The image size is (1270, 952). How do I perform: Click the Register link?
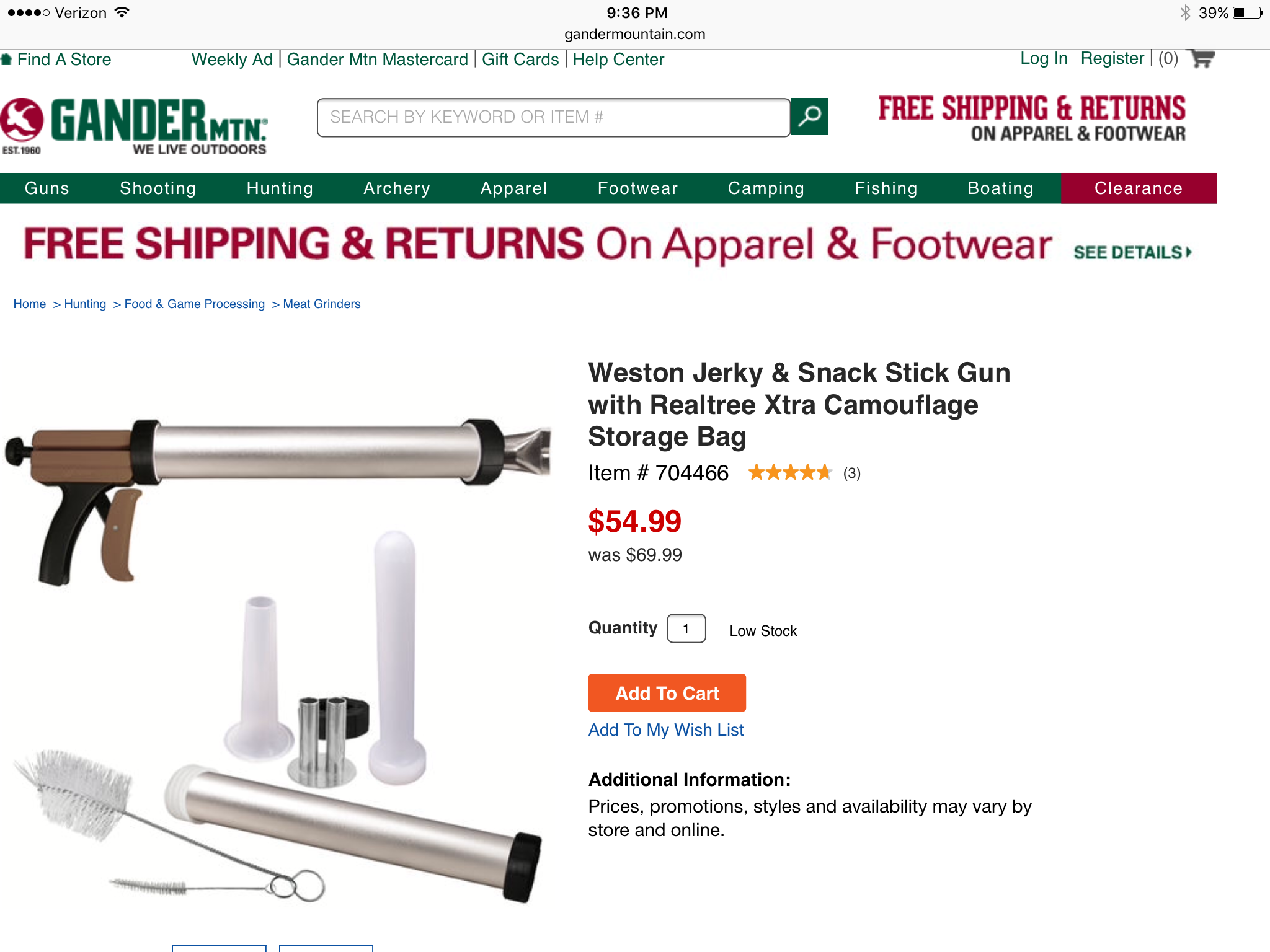(x=1112, y=58)
